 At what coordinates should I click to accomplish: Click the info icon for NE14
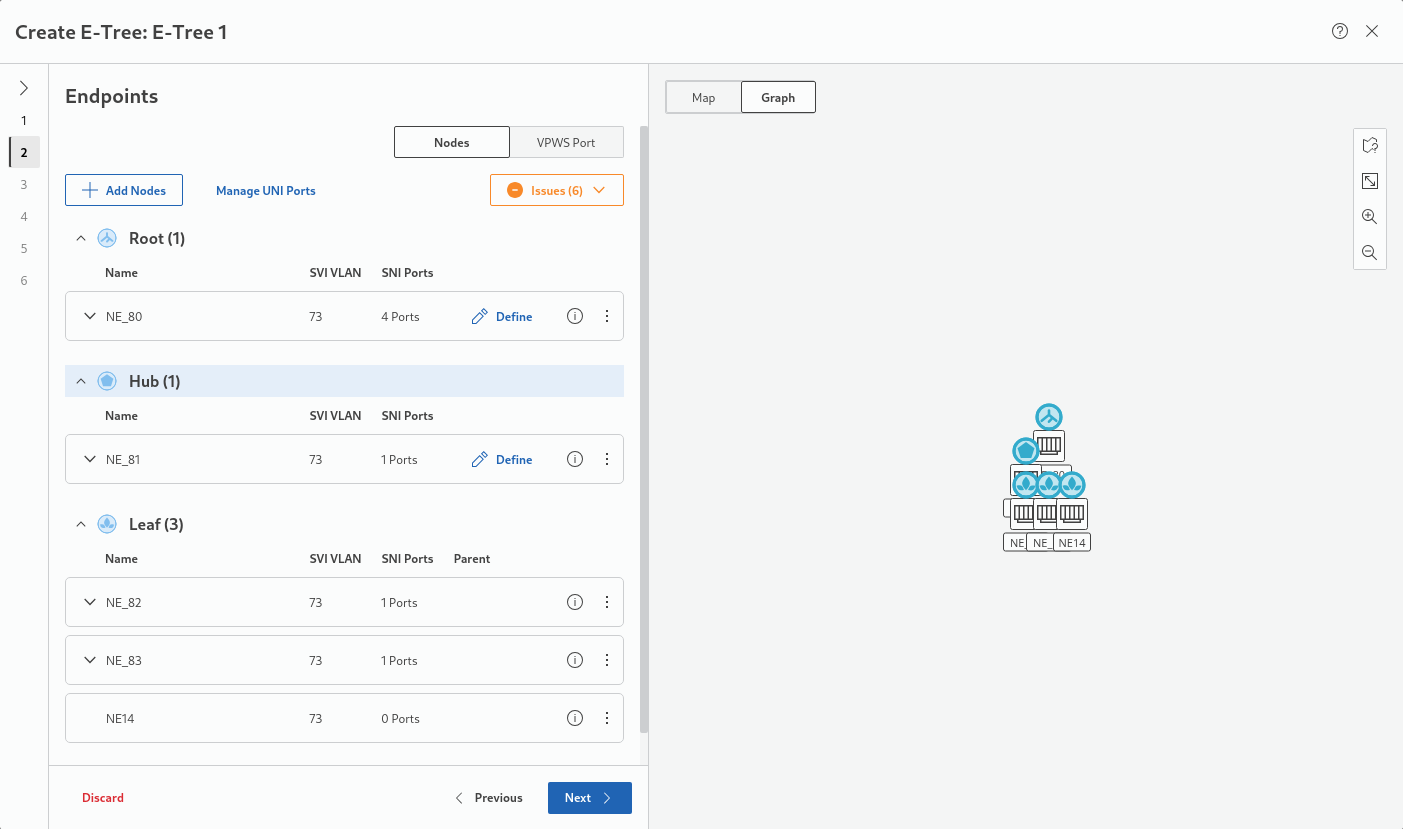pyautogui.click(x=575, y=718)
